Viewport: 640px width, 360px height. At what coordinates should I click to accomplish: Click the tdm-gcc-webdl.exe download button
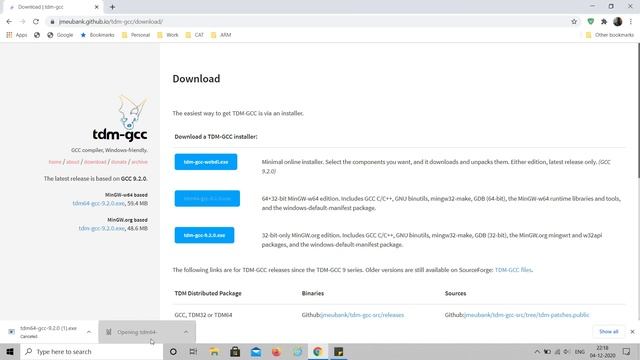(206, 162)
